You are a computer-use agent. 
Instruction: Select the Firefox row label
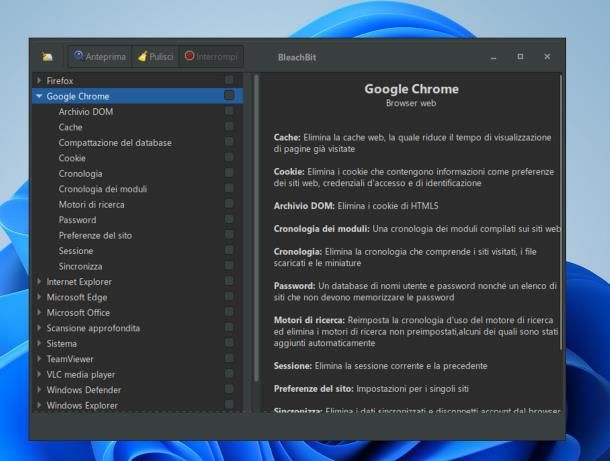[x=60, y=81]
